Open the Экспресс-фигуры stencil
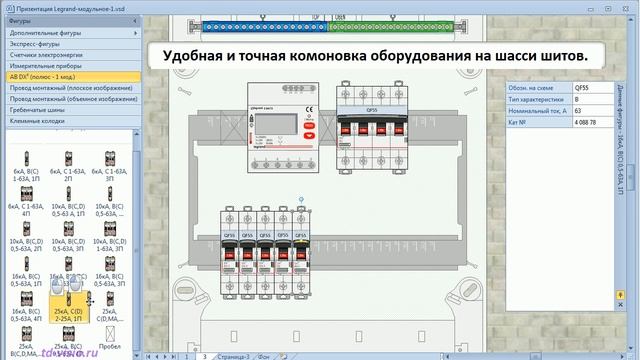The image size is (640, 360). (73, 44)
